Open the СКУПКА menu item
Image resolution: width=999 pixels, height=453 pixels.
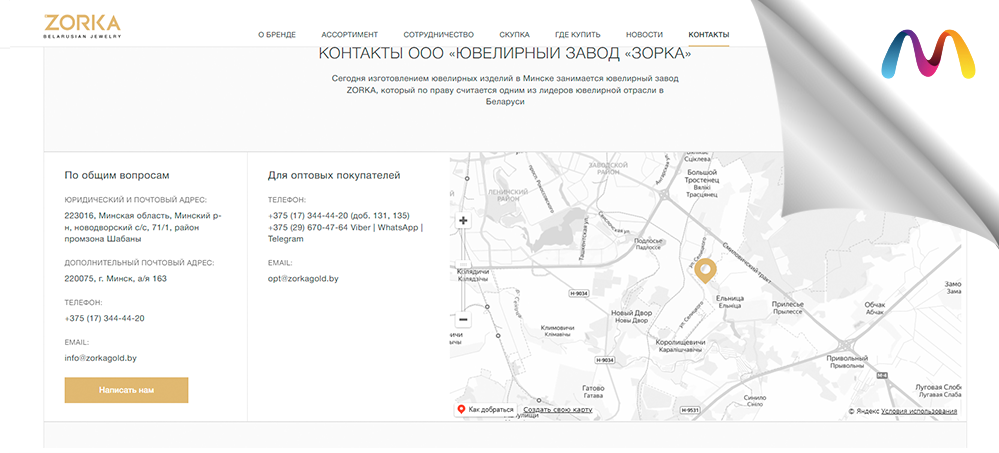514,35
